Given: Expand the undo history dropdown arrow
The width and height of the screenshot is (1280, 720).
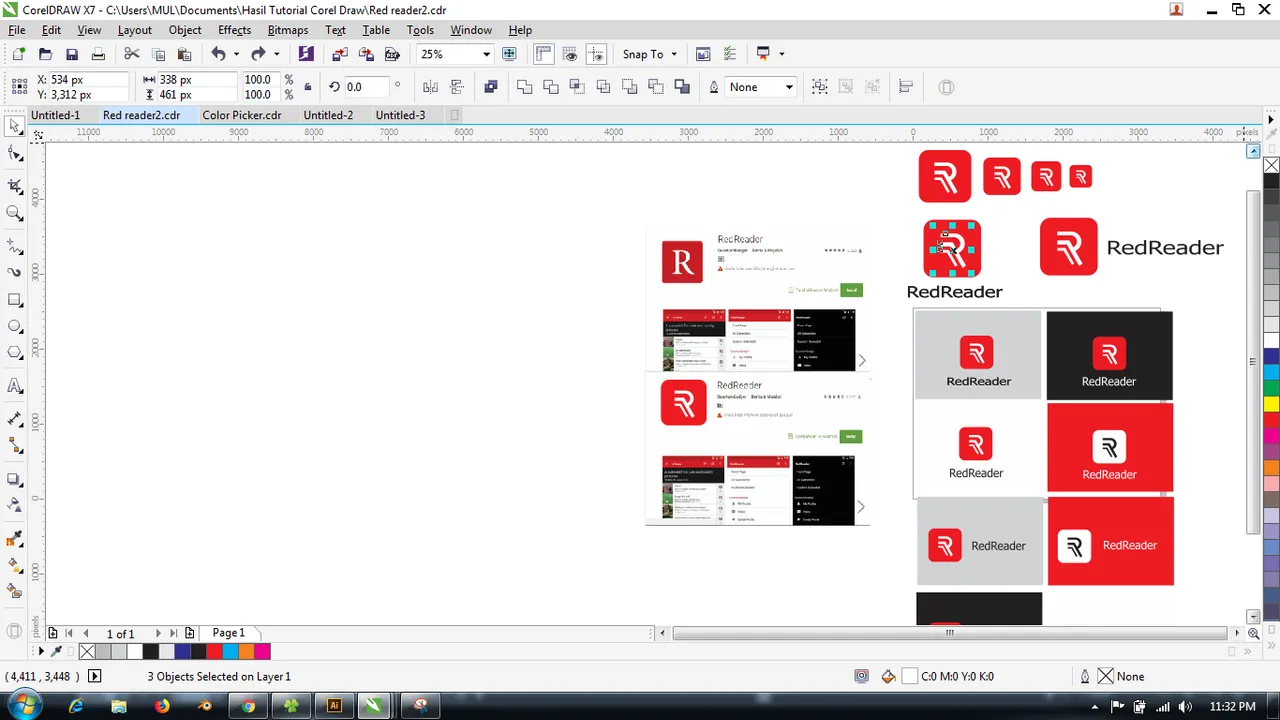Looking at the screenshot, I should coord(236,54).
